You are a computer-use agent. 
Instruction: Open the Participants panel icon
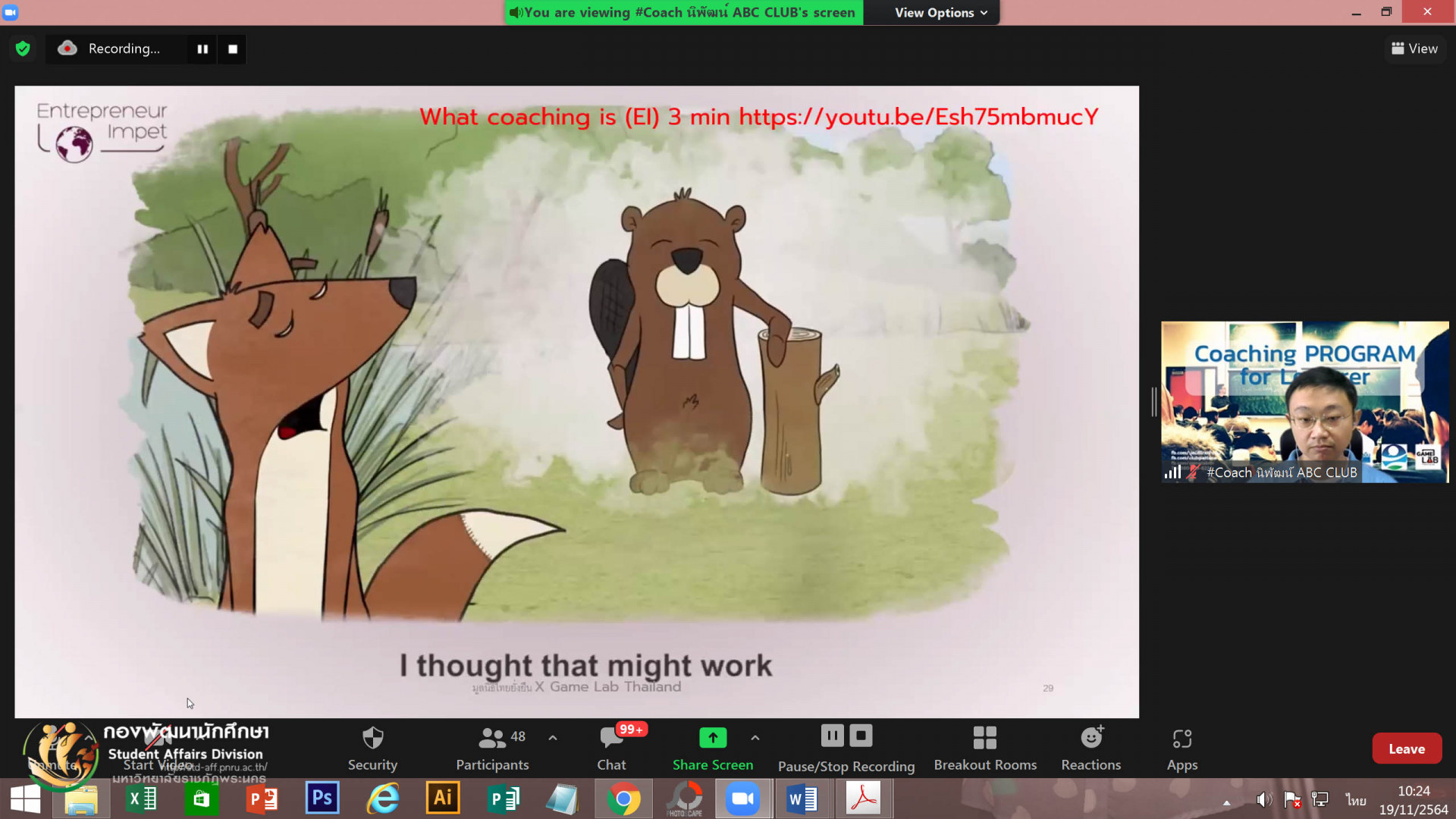point(492,738)
